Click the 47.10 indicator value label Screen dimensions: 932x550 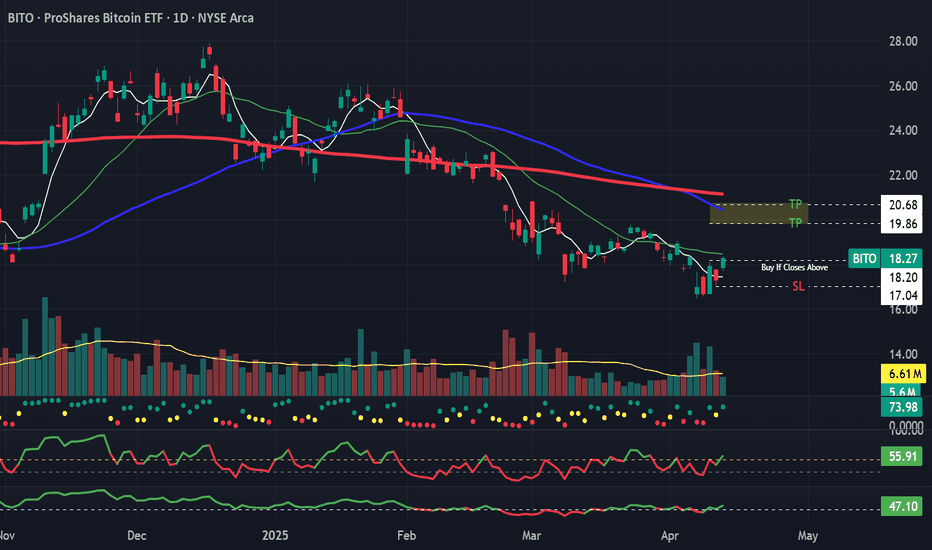point(902,507)
